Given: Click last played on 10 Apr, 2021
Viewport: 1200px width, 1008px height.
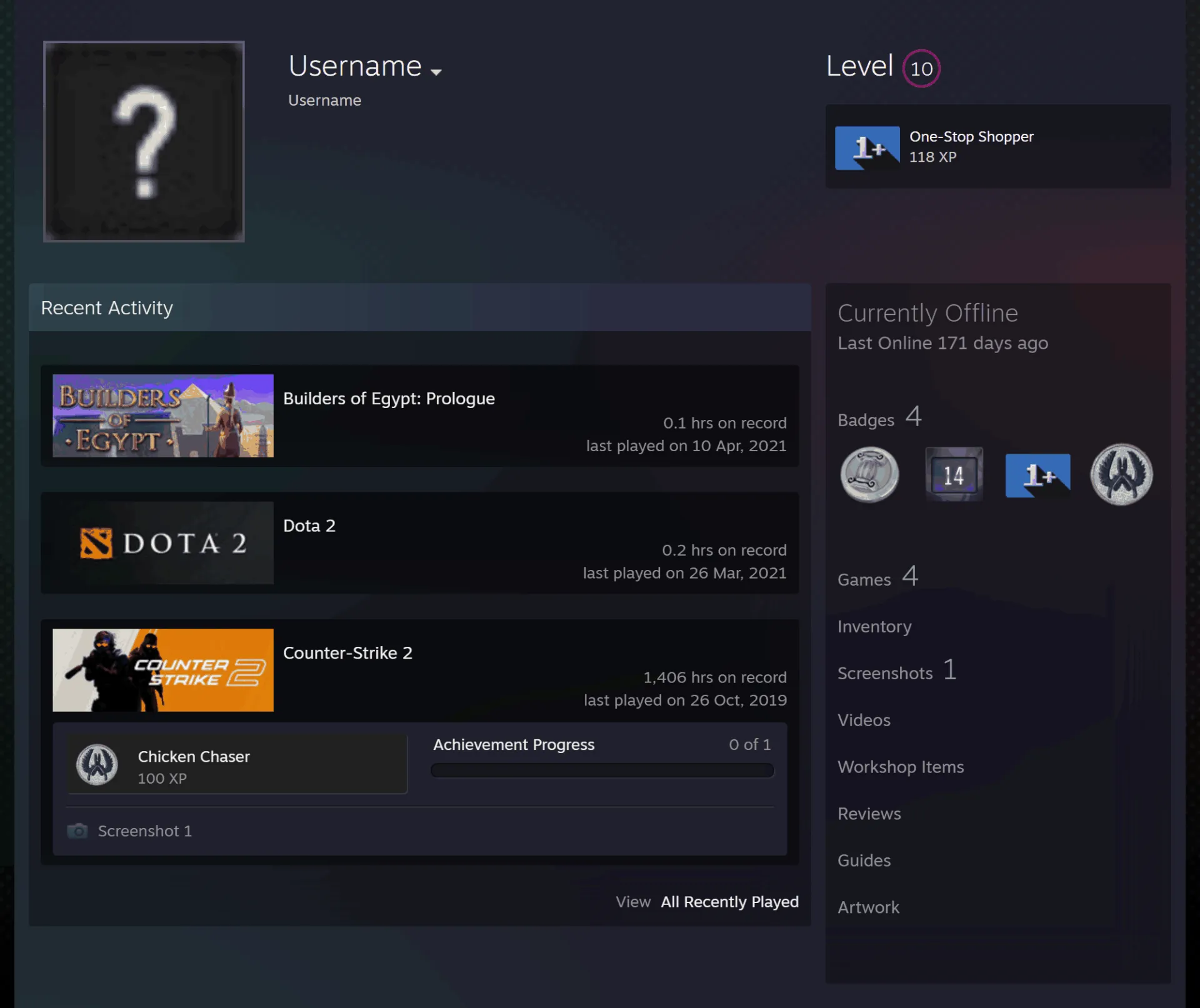Looking at the screenshot, I should pos(686,446).
